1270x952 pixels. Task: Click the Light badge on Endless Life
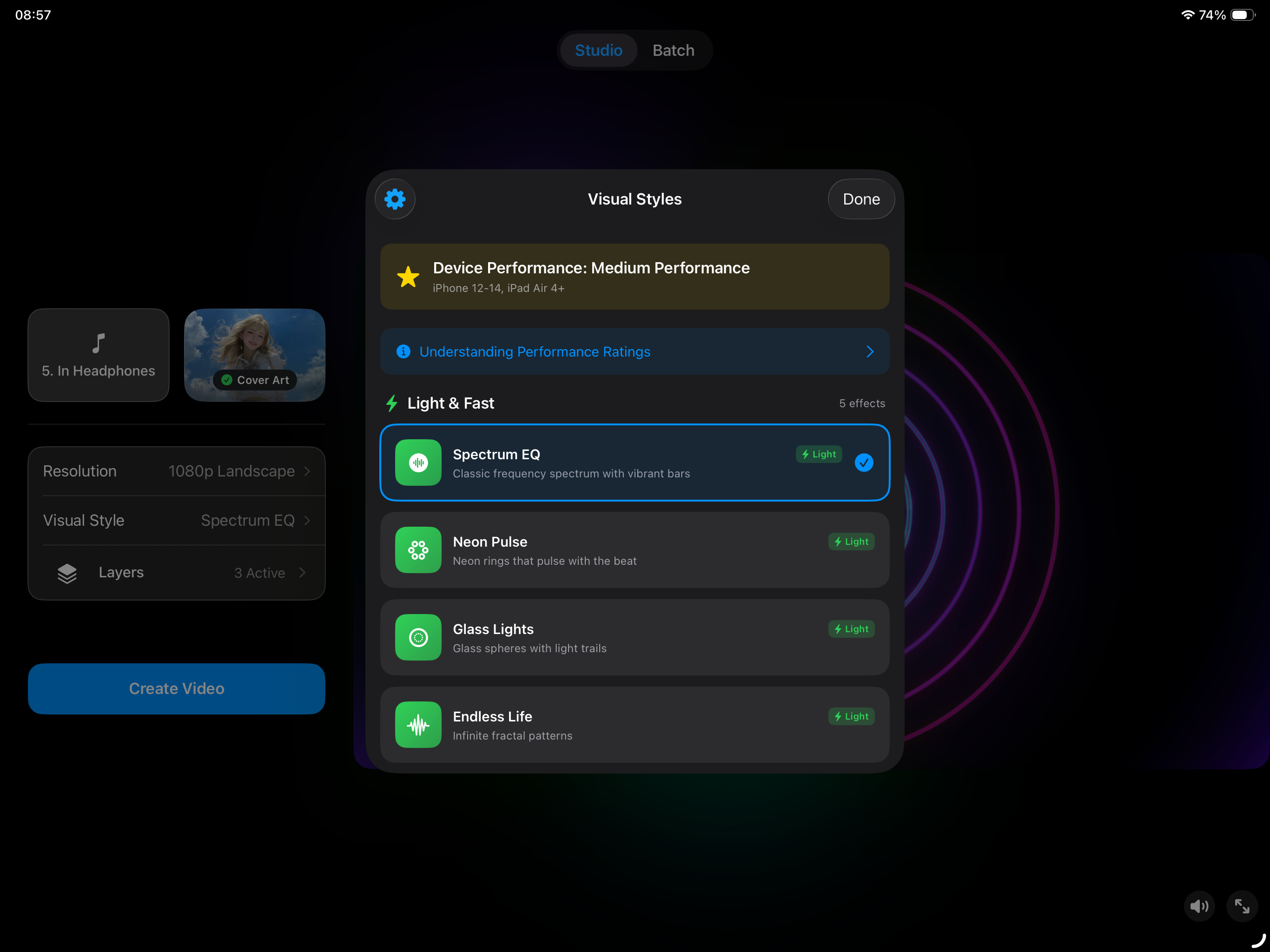(851, 716)
